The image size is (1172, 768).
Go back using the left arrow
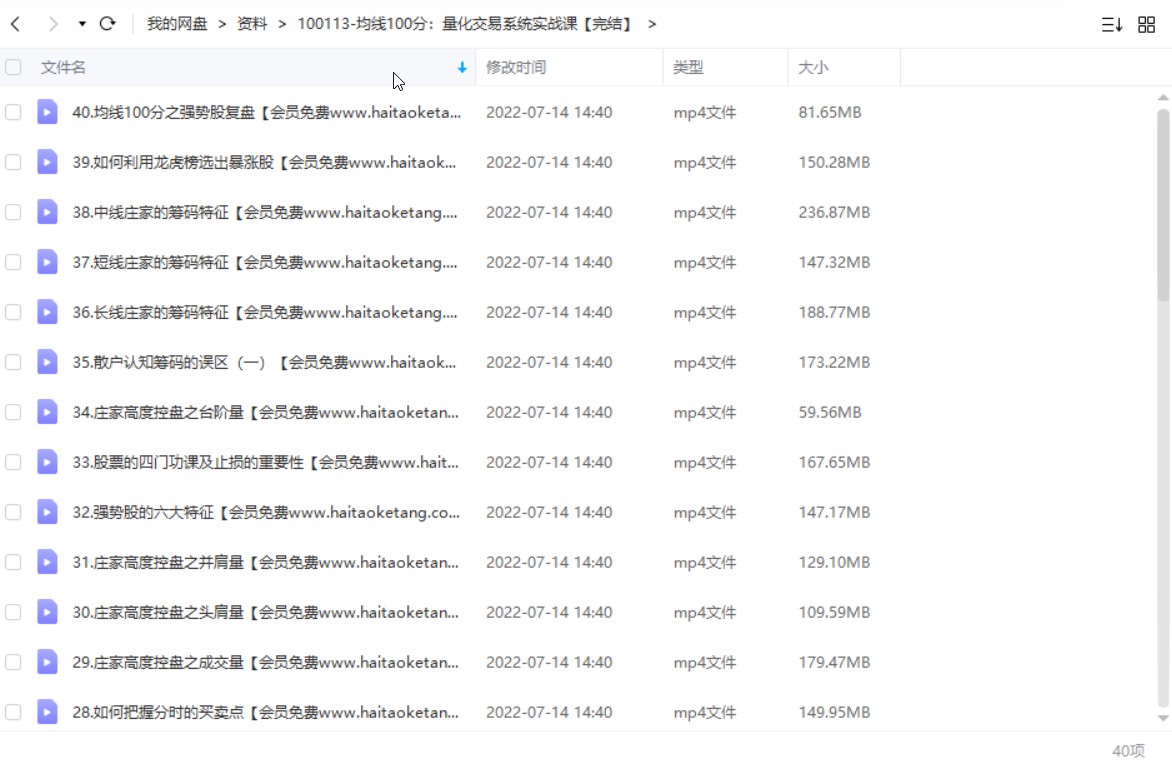point(16,24)
